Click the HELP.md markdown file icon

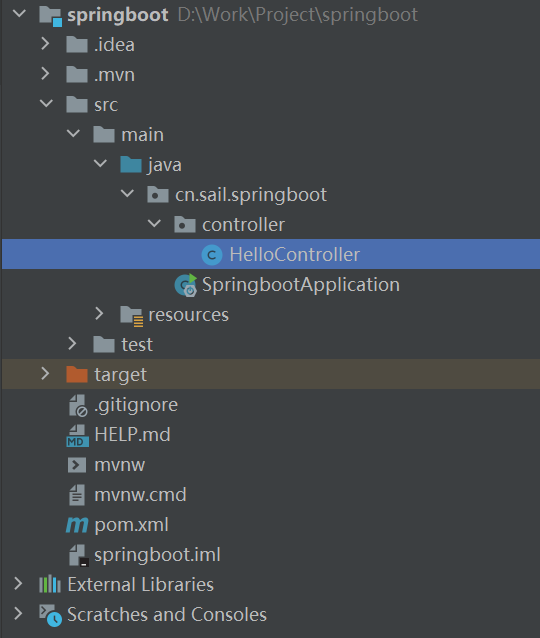click(77, 435)
